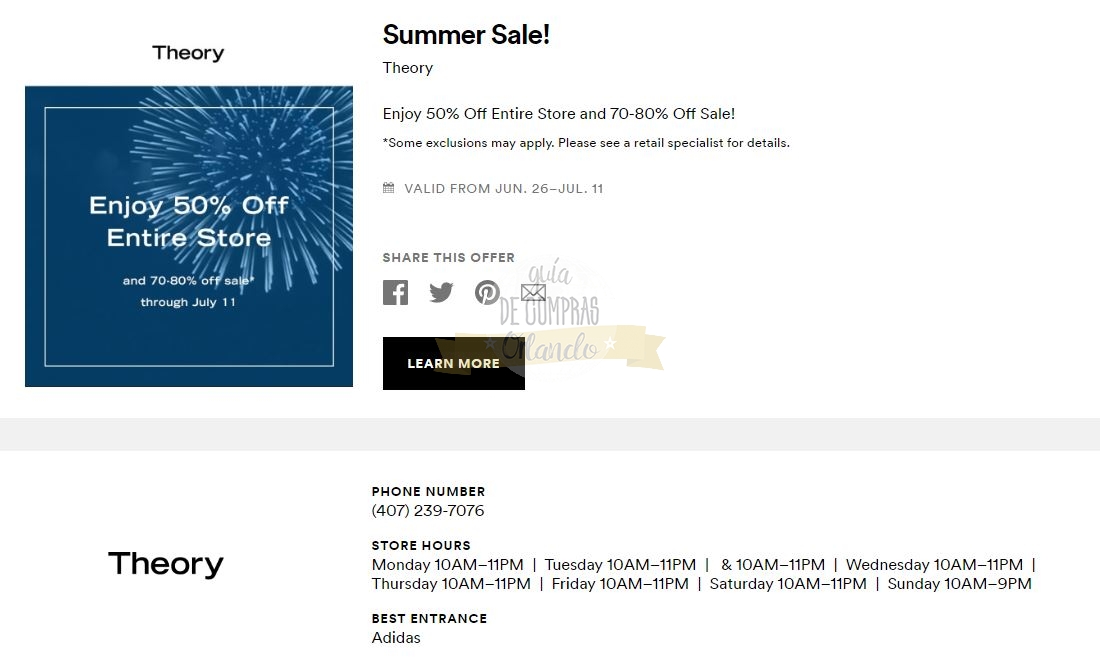Click the Theory logo above promo image
1100x665 pixels.
coord(188,53)
